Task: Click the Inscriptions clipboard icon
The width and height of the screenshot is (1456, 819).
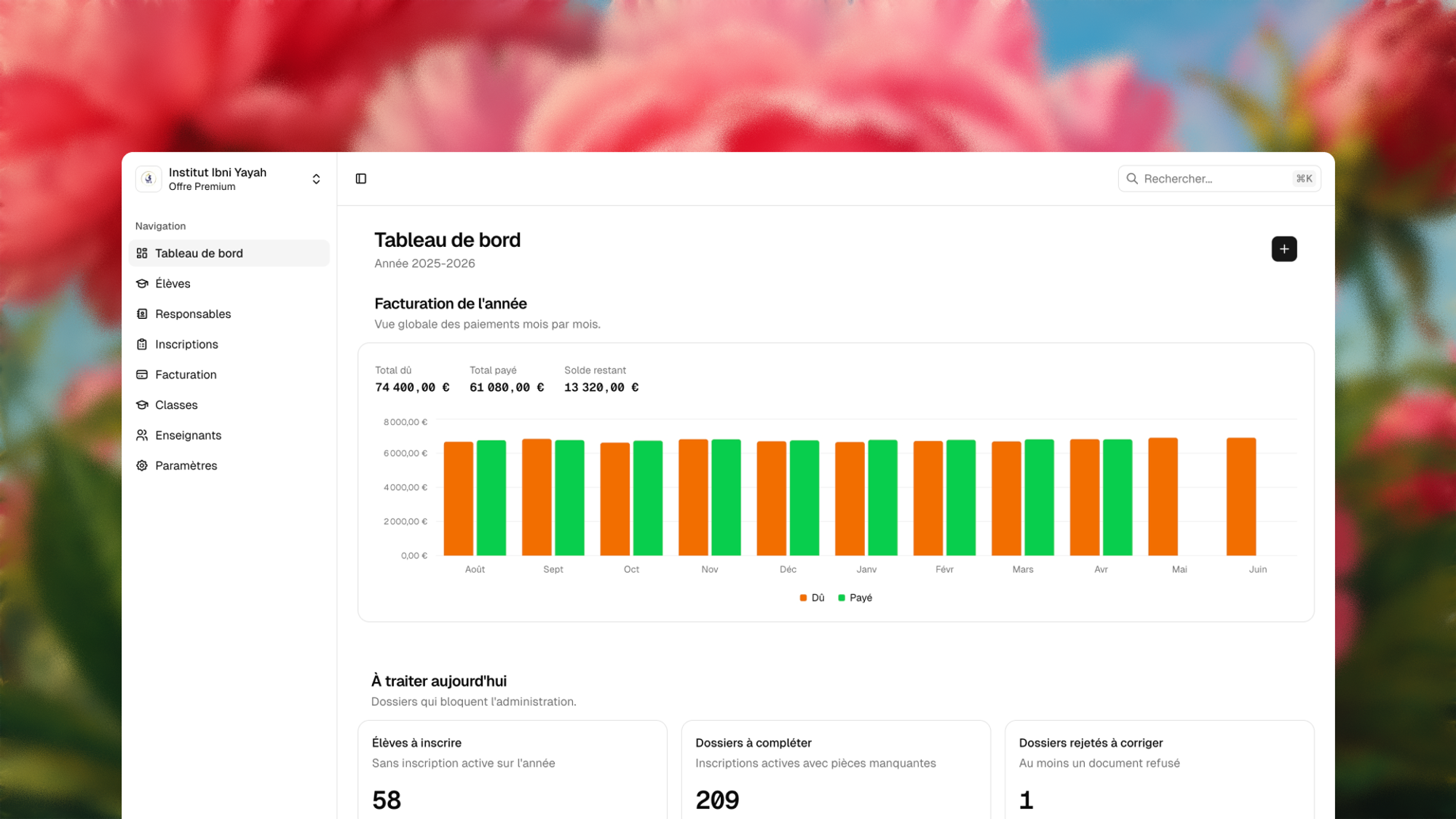Action: (142, 344)
